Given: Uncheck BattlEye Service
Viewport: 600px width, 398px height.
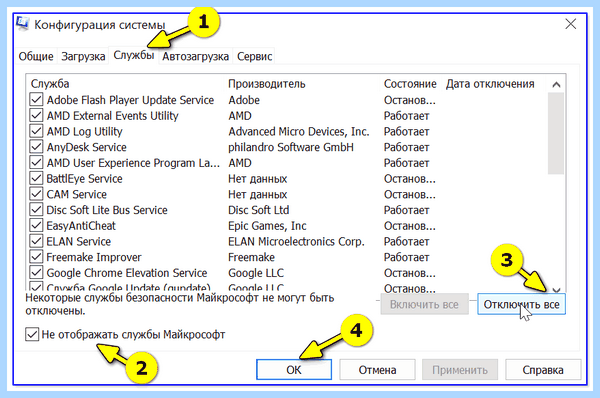Looking at the screenshot, I should click(x=36, y=178).
